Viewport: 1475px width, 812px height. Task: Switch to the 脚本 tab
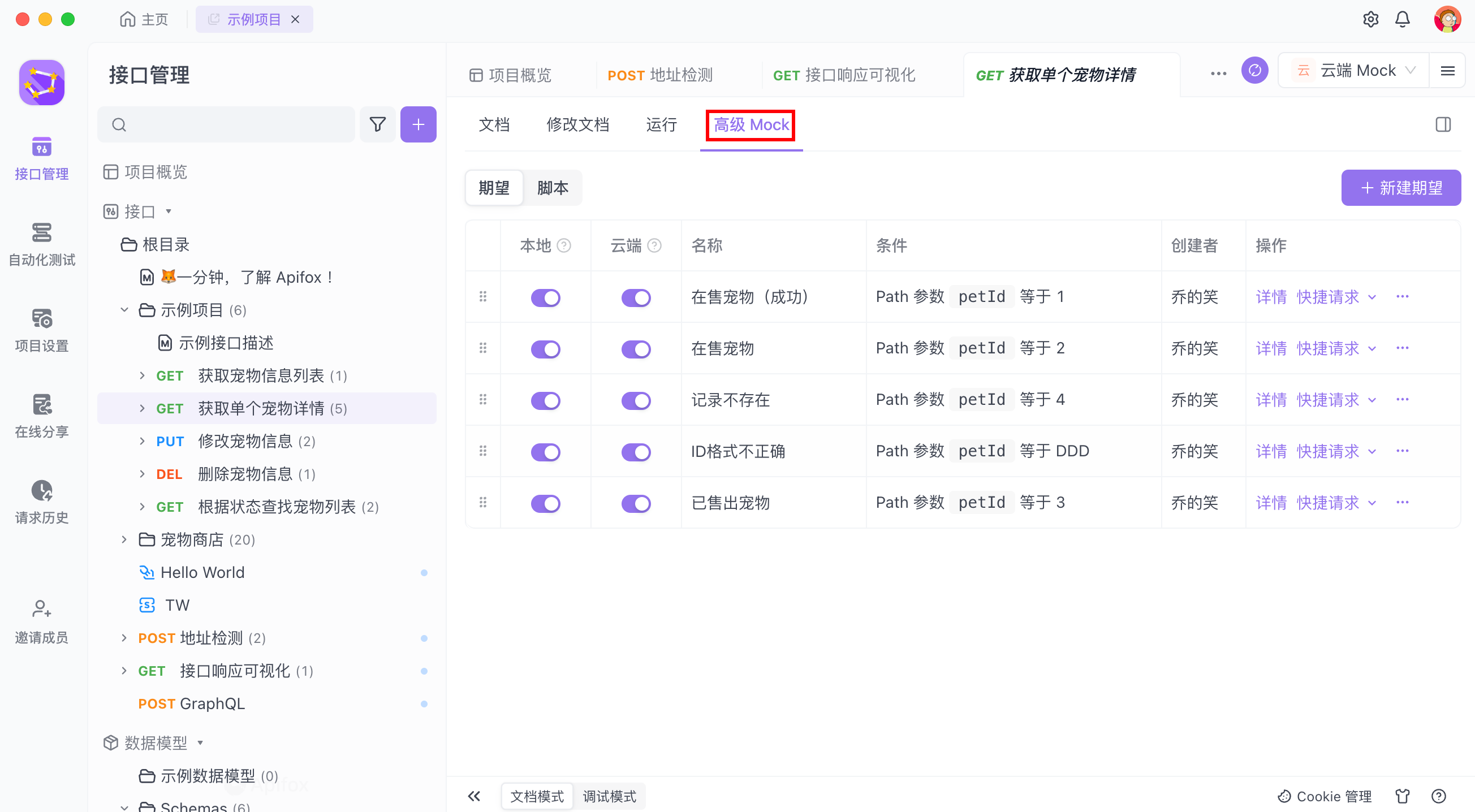pos(553,188)
